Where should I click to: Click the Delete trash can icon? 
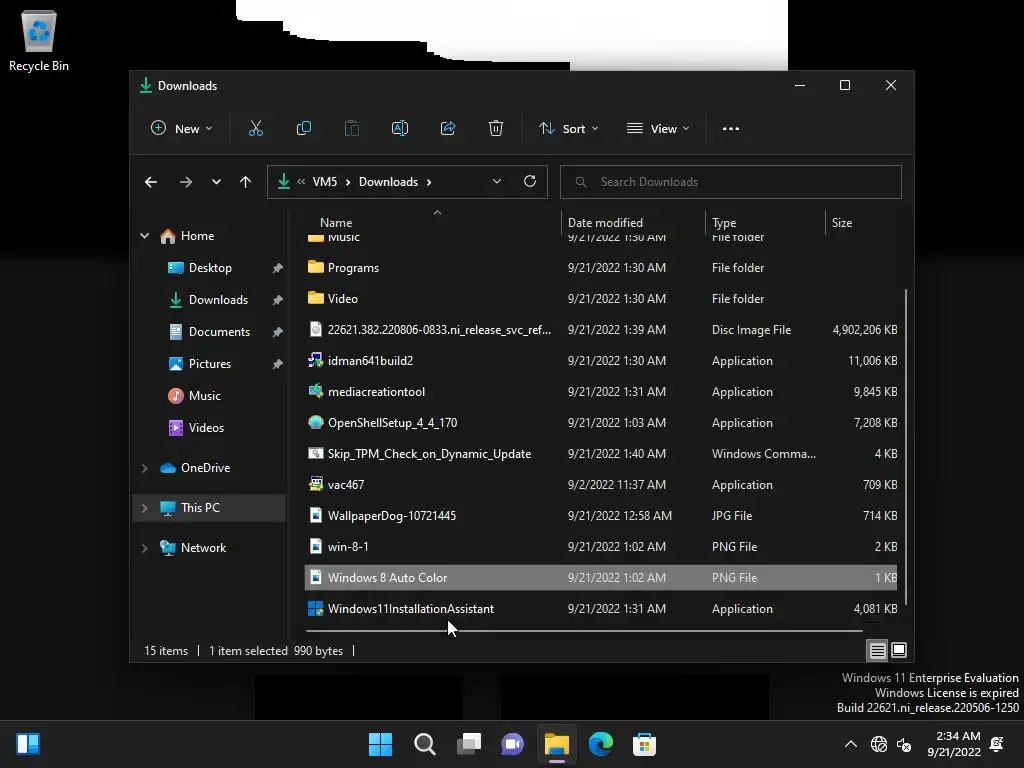(496, 129)
